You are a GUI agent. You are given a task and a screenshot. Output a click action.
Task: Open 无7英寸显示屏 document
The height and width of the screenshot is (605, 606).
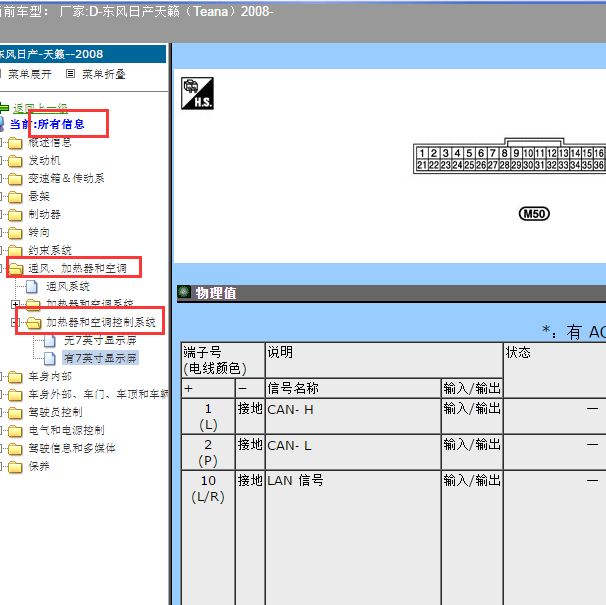pos(100,340)
